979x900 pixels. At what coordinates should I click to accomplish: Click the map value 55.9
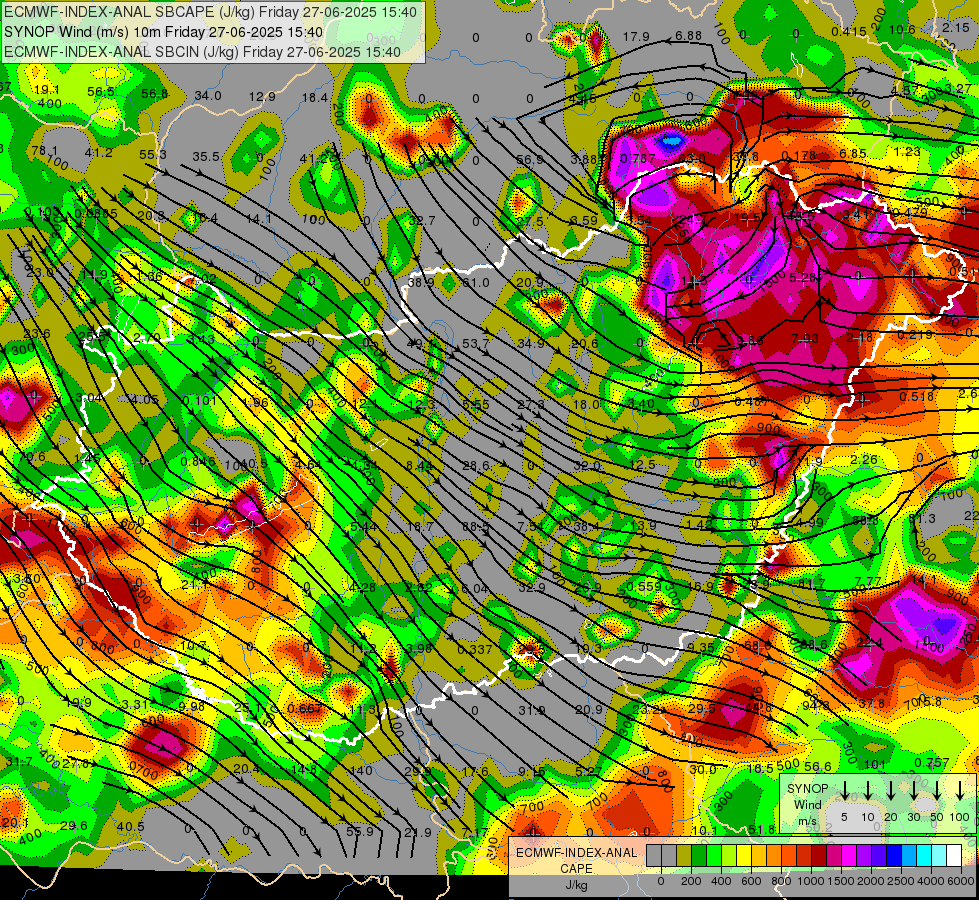click(x=360, y=831)
